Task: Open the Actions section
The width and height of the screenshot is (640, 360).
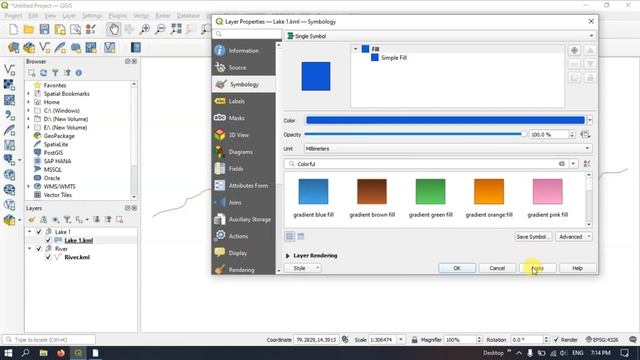Action: [243, 236]
